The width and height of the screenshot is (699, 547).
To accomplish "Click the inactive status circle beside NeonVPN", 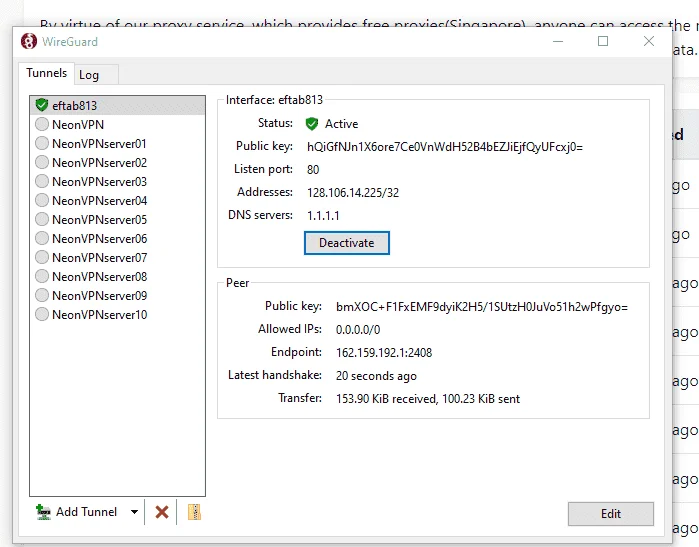I will 42,124.
